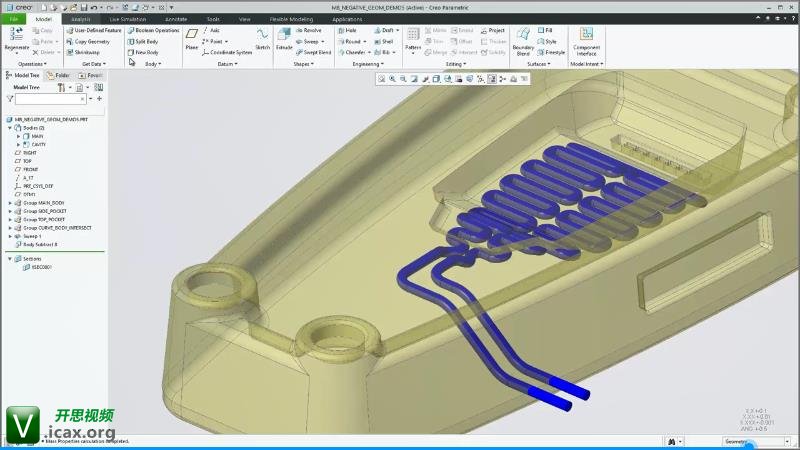The width and height of the screenshot is (800, 450).
Task: Select the Revolve tool
Action: (x=311, y=31)
